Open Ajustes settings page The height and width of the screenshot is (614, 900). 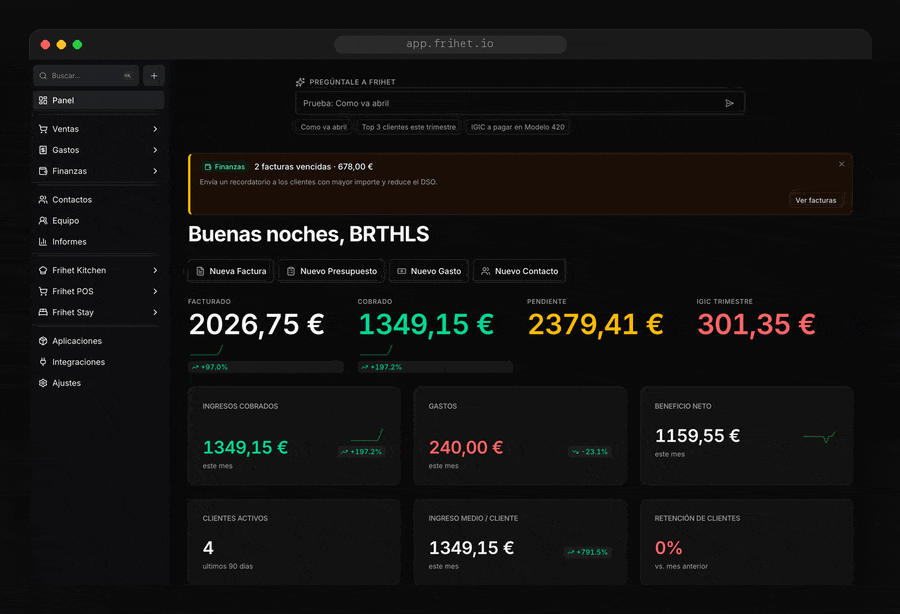click(x=99, y=383)
